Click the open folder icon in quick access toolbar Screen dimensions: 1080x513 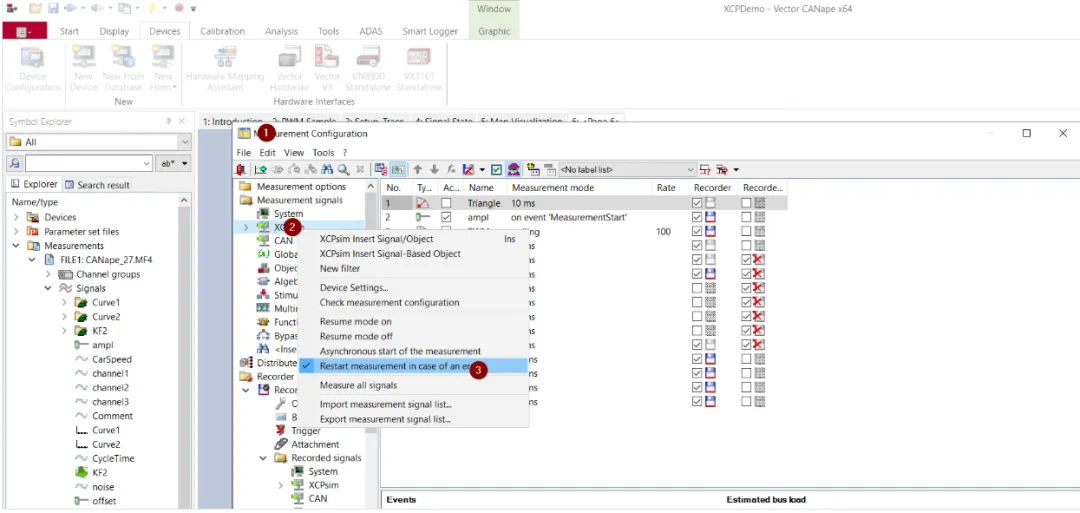pyautogui.click(x=35, y=8)
